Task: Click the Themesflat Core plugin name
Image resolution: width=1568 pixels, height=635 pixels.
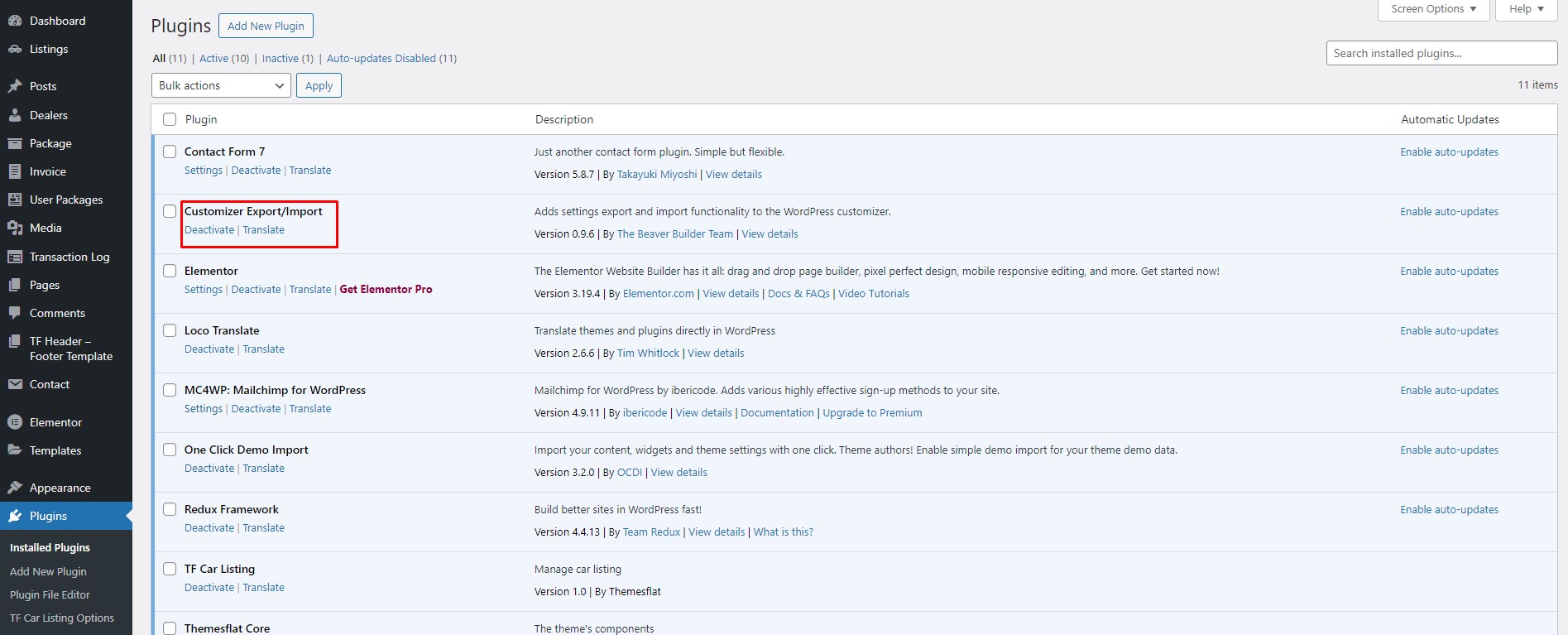Action: (x=227, y=628)
